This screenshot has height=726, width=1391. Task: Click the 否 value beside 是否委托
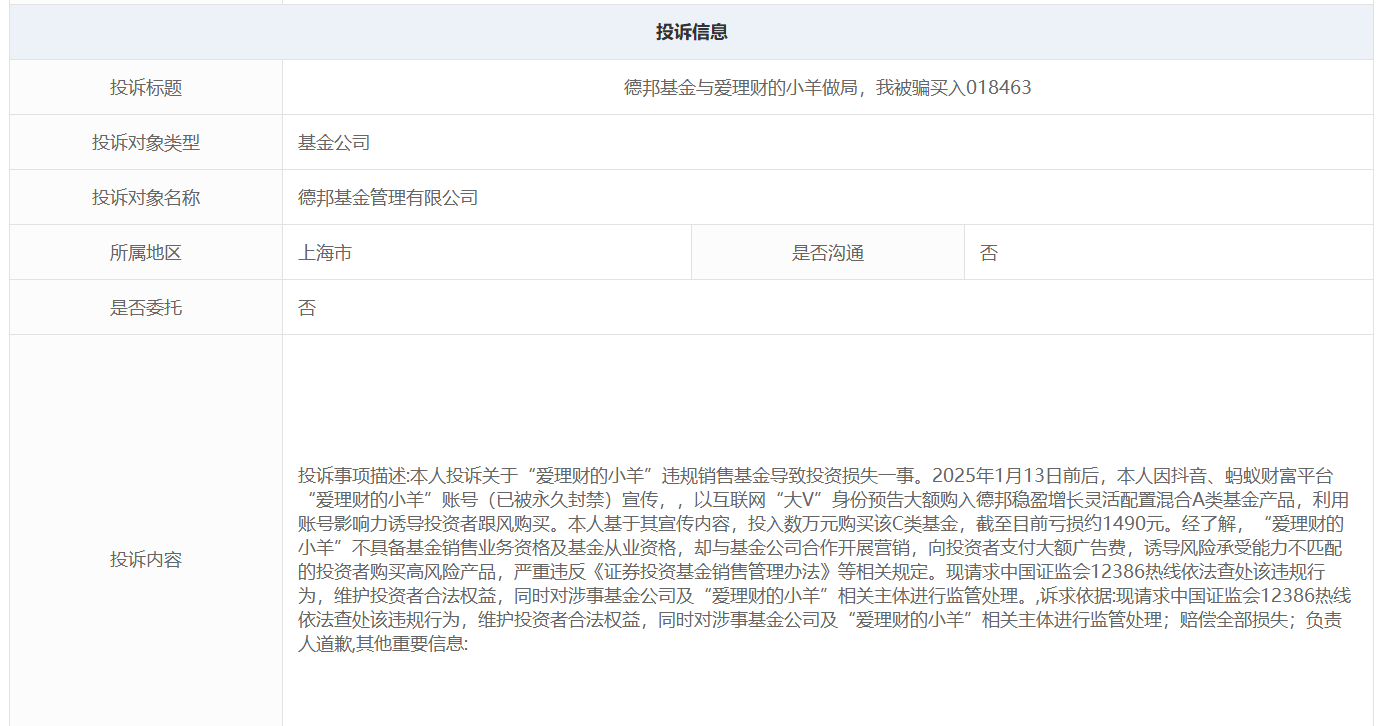[x=307, y=308]
